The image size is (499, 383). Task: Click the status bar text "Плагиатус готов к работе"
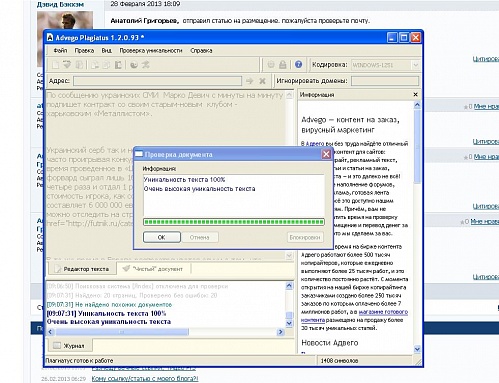tap(79, 360)
